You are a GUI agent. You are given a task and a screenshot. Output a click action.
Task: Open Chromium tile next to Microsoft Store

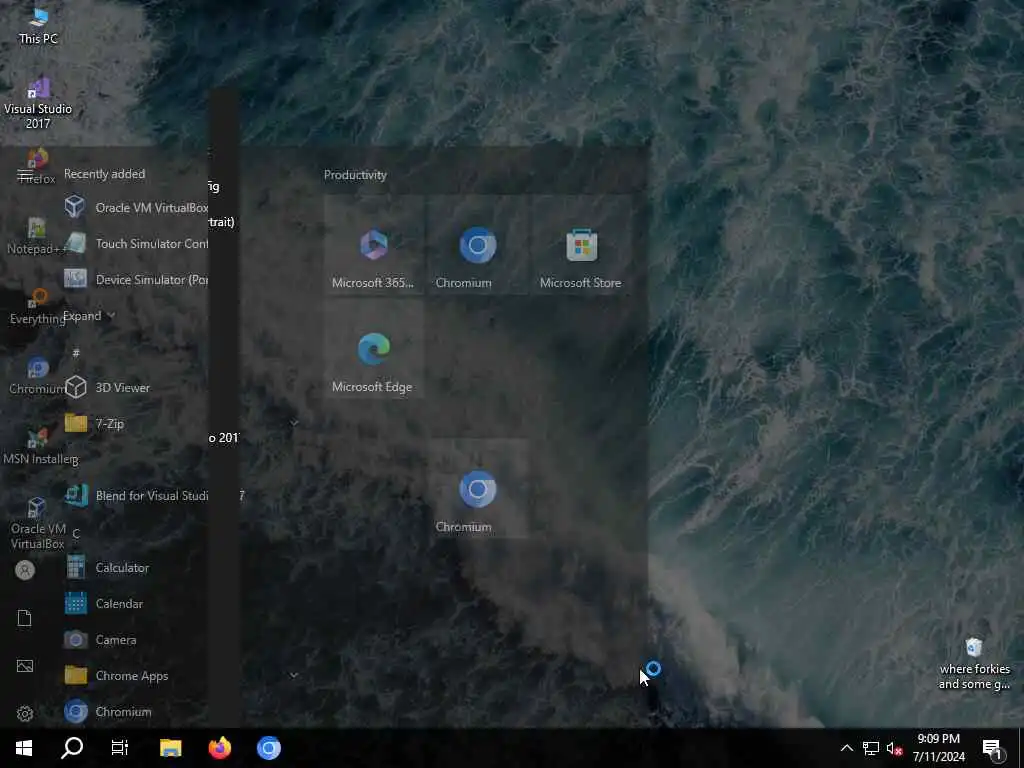477,245
